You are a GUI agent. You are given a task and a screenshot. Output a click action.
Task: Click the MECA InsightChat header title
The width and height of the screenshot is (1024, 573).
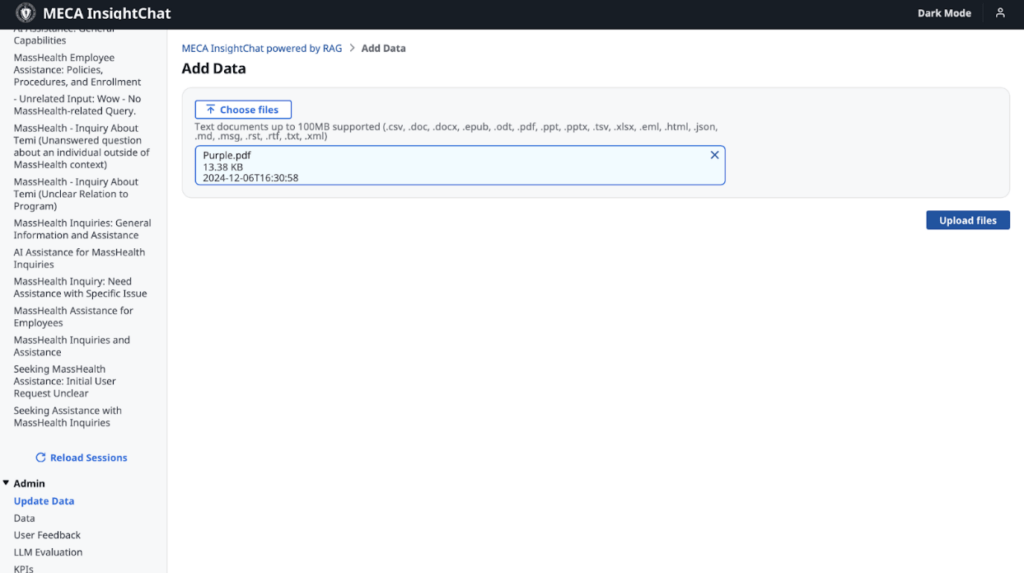point(106,13)
